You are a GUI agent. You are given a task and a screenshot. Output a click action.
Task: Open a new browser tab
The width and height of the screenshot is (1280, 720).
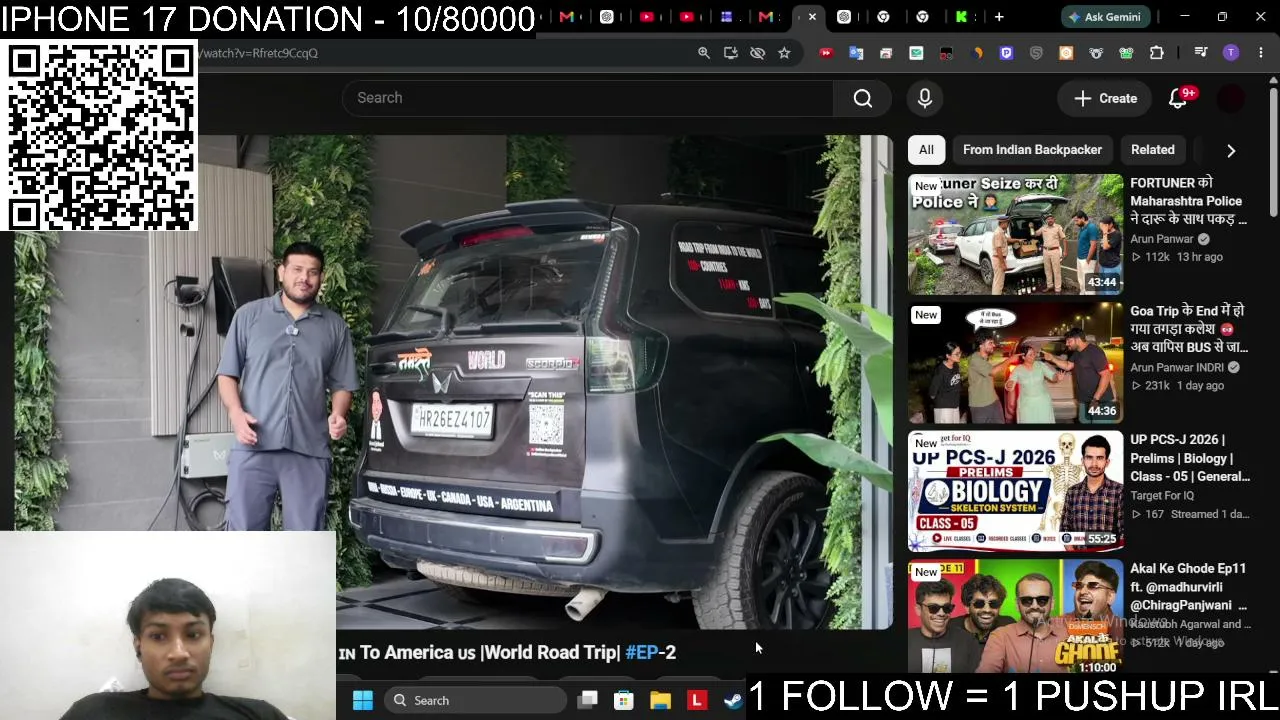pos(999,17)
